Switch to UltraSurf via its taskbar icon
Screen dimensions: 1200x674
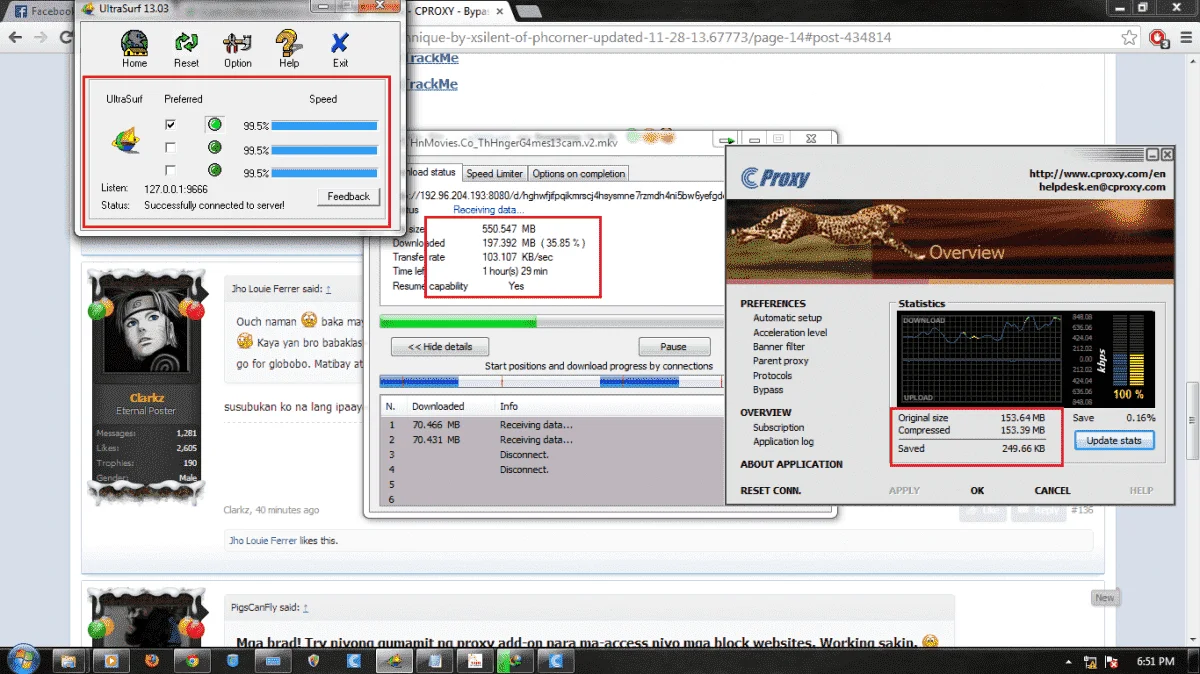point(394,660)
